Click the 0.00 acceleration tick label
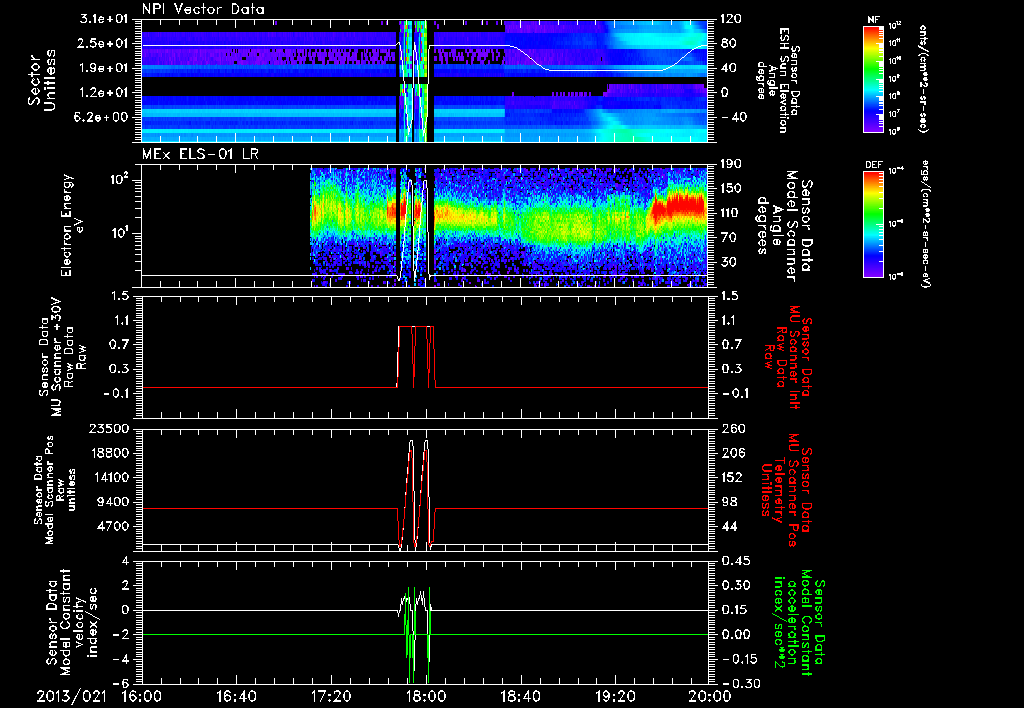The image size is (1024, 708). (735, 635)
